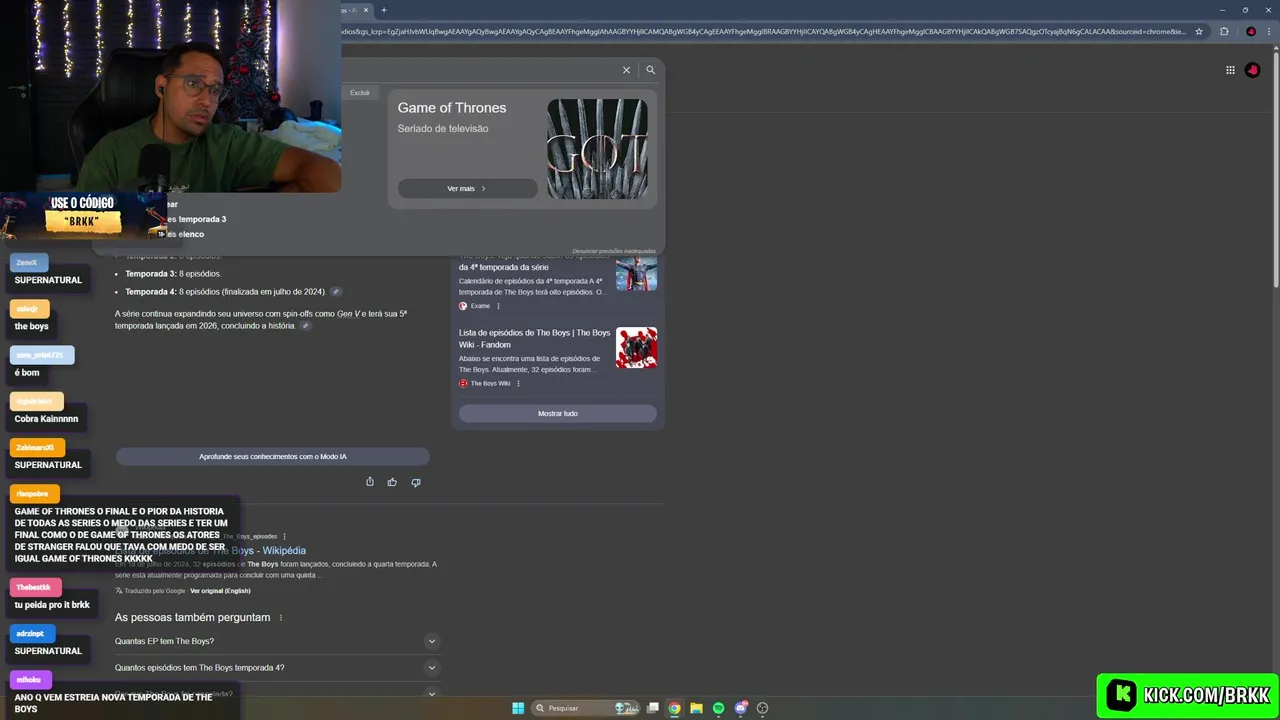Open the Chrome profile icon in toolbar
The height and width of the screenshot is (720, 1280).
[1251, 31]
